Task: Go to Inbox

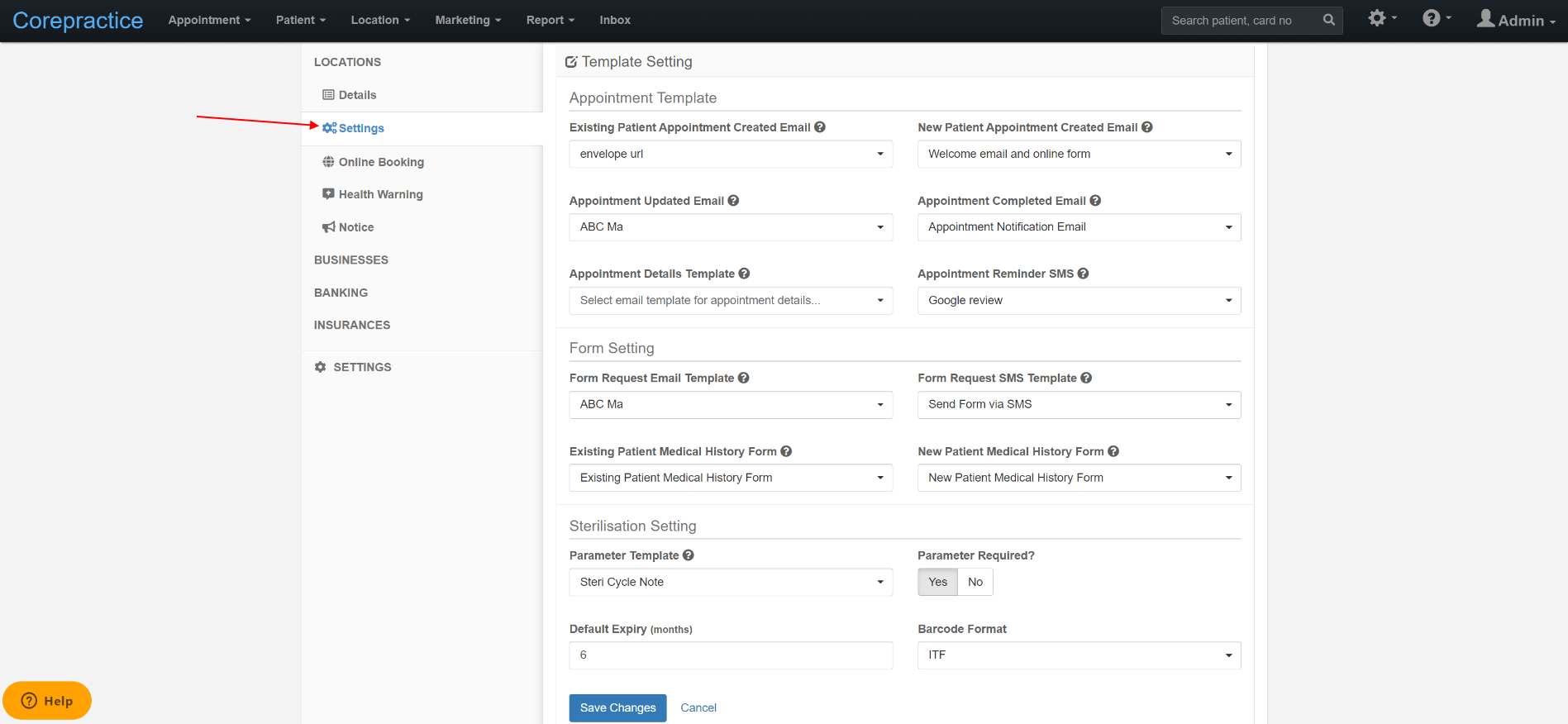Action: (x=615, y=20)
